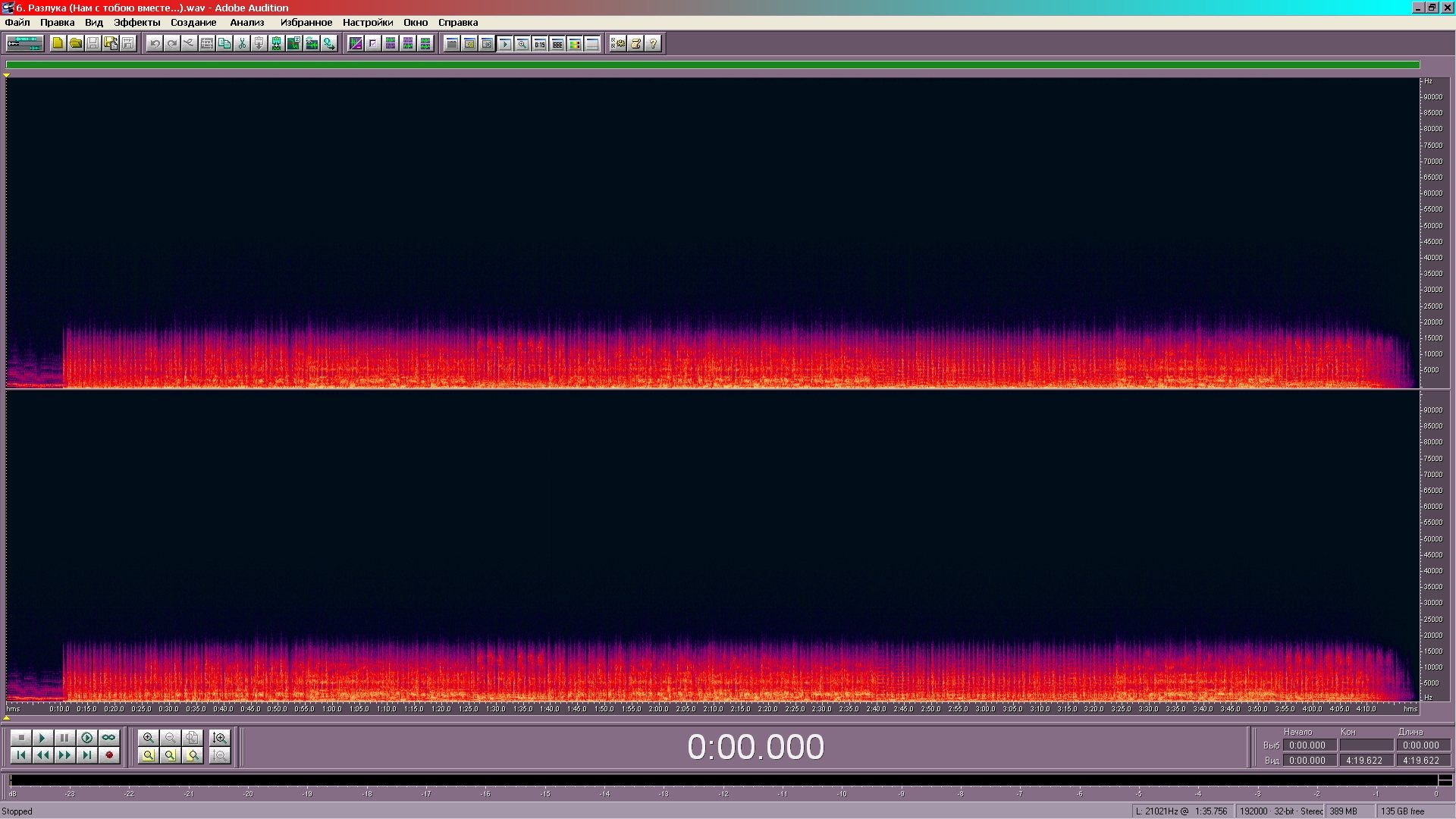The height and width of the screenshot is (819, 1456).
Task: Zoom out full with the page magnifier icon
Action: 193,738
